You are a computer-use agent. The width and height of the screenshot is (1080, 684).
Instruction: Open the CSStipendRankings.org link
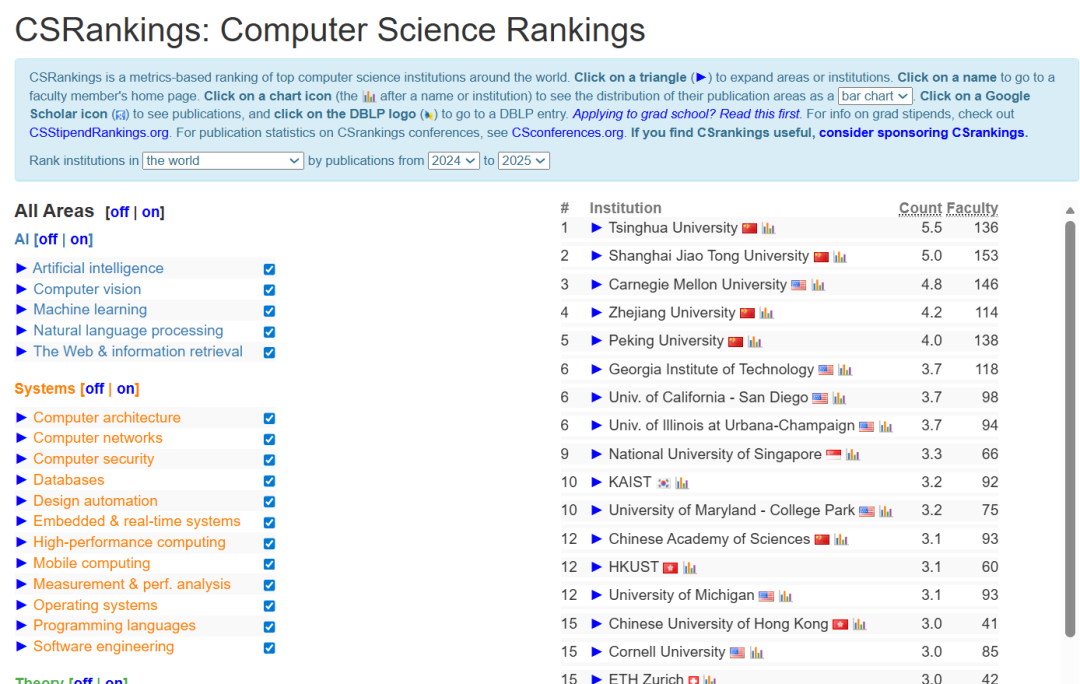coord(99,132)
